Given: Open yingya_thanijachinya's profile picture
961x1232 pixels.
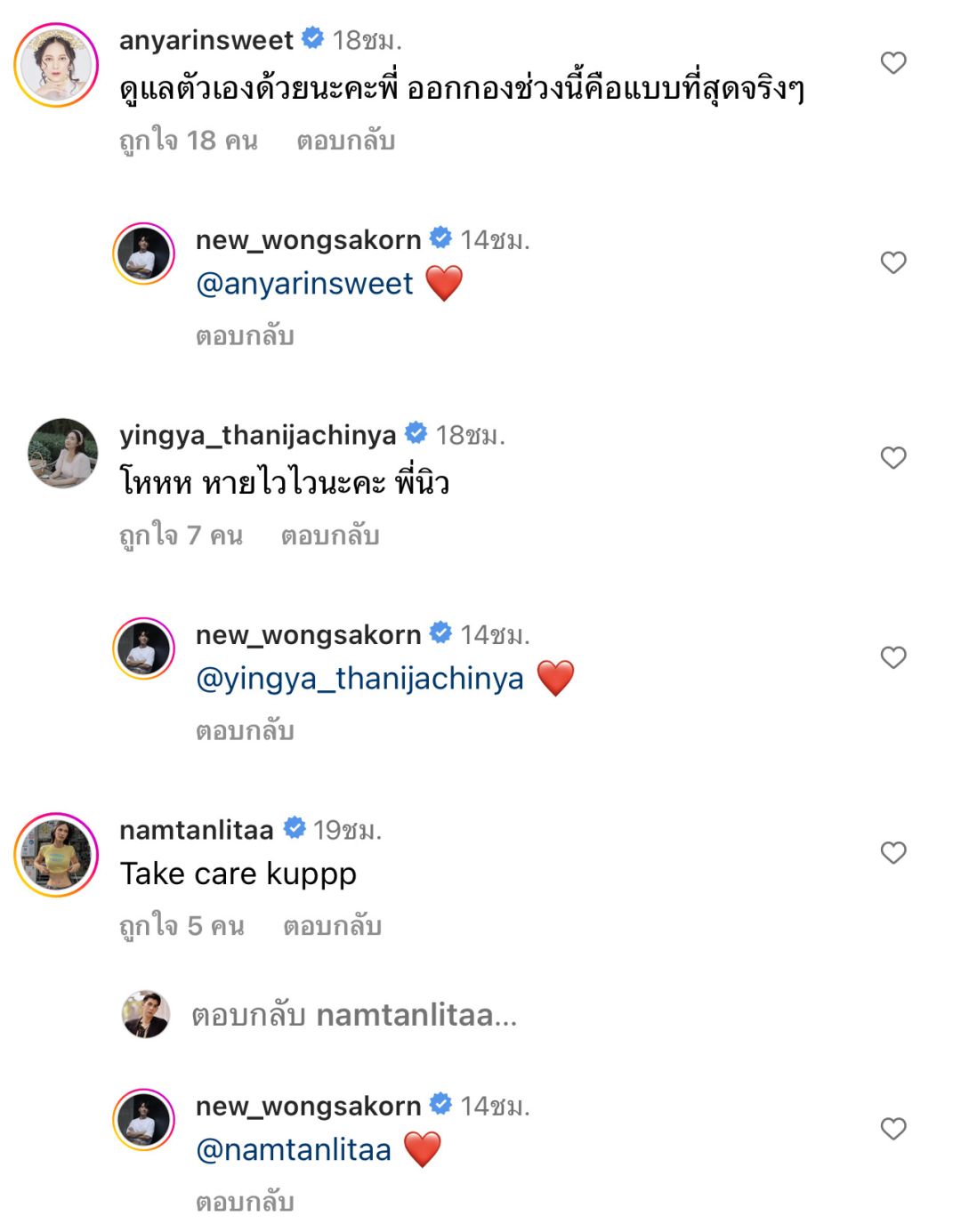Looking at the screenshot, I should pos(62,454).
